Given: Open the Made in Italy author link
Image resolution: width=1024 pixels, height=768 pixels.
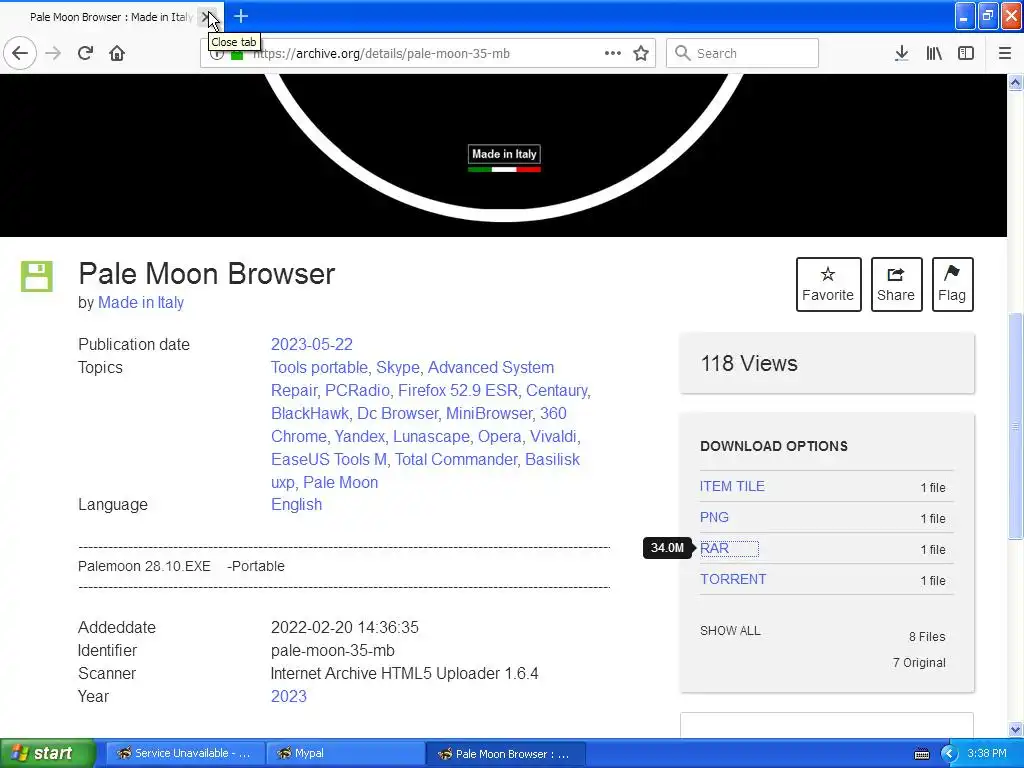Looking at the screenshot, I should 141,302.
